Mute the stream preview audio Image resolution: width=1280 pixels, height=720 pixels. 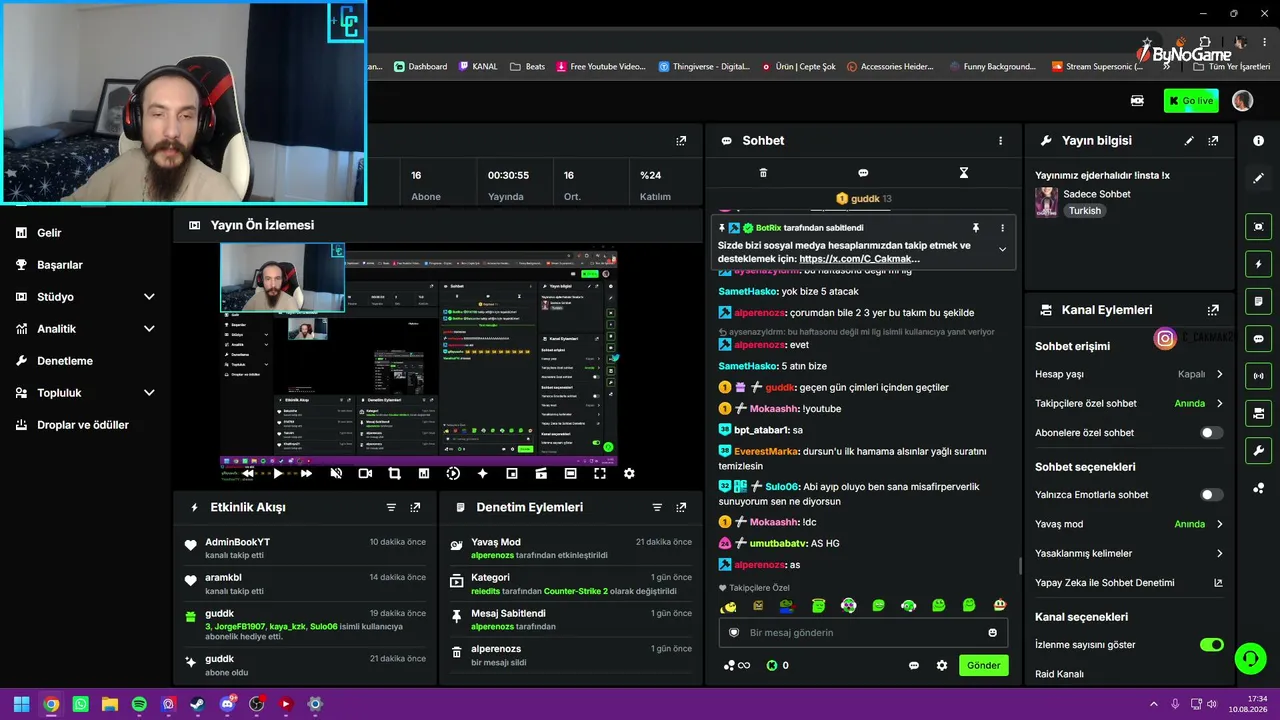[336, 474]
